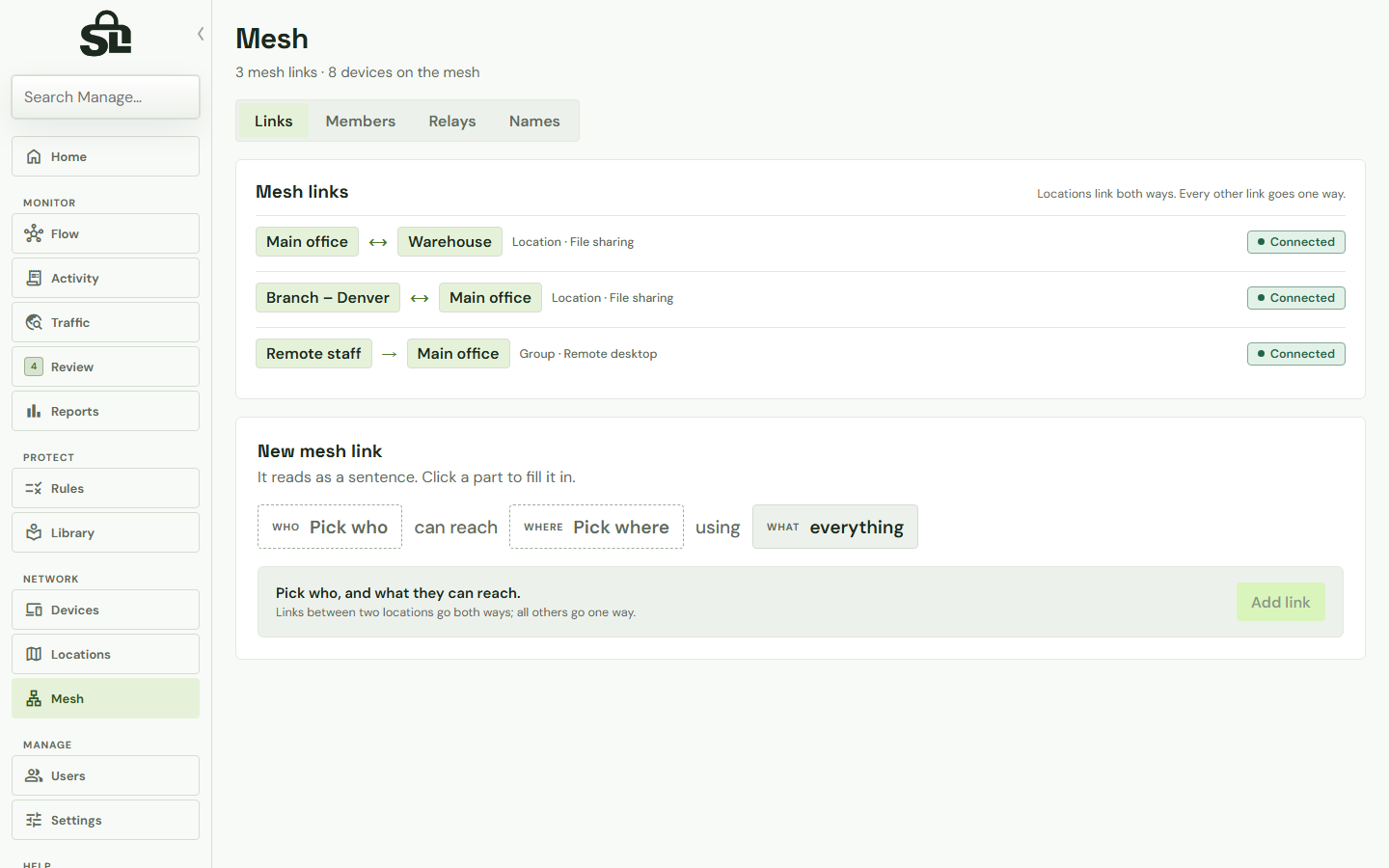Click '3 mesh links · 8 devices on the mesh'
Viewport: 1389px width, 868px height.
[x=358, y=72]
